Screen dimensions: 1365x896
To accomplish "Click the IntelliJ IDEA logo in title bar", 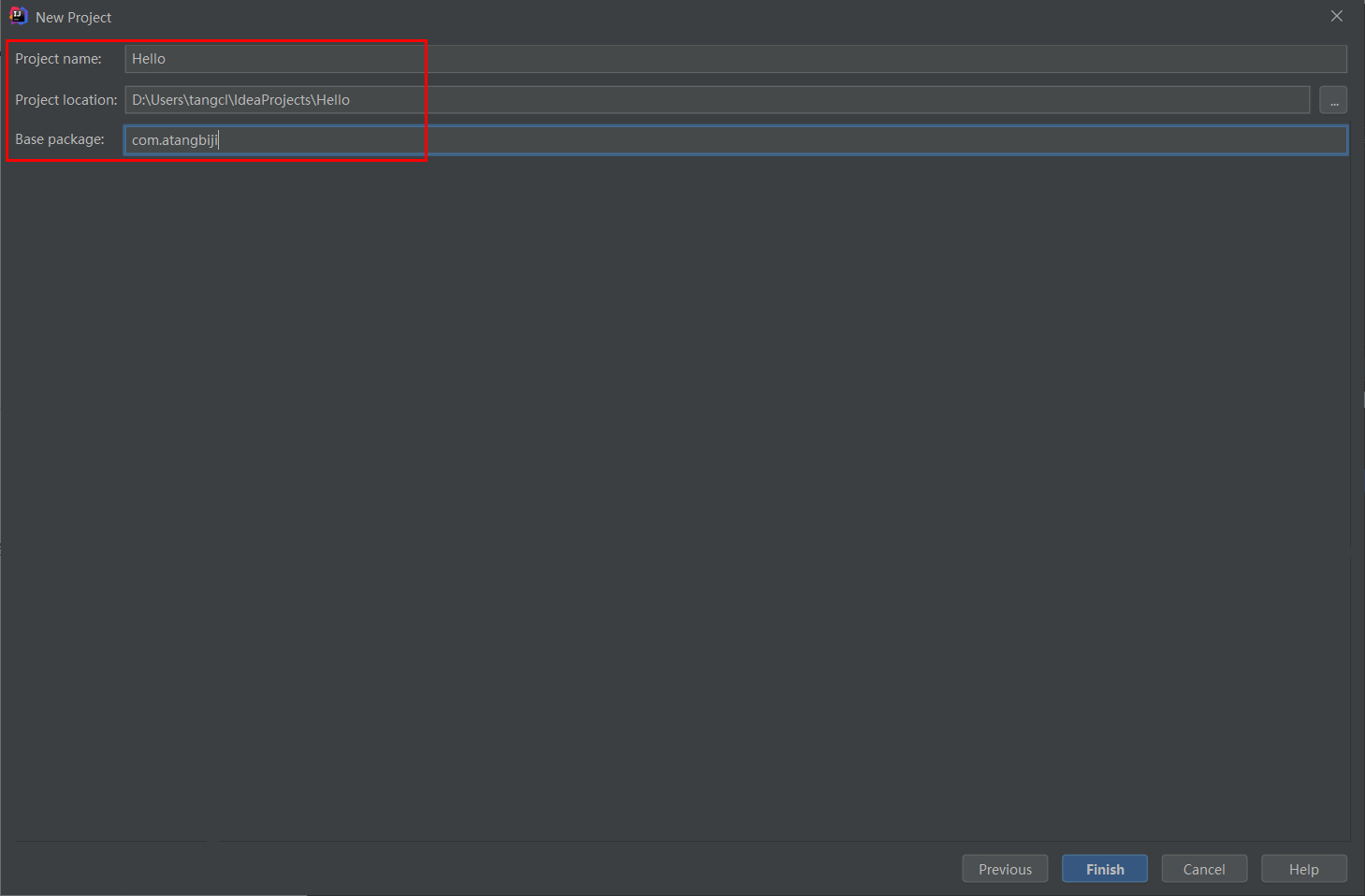I will [18, 16].
